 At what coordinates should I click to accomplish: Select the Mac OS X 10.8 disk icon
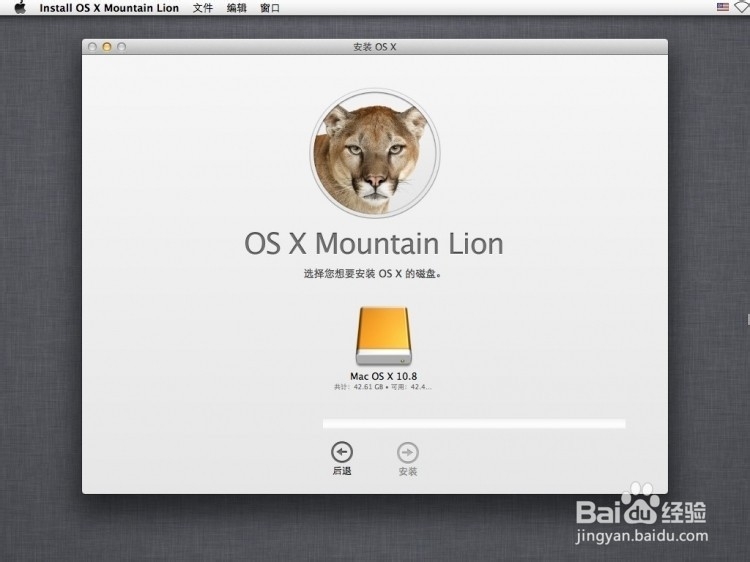(384, 336)
